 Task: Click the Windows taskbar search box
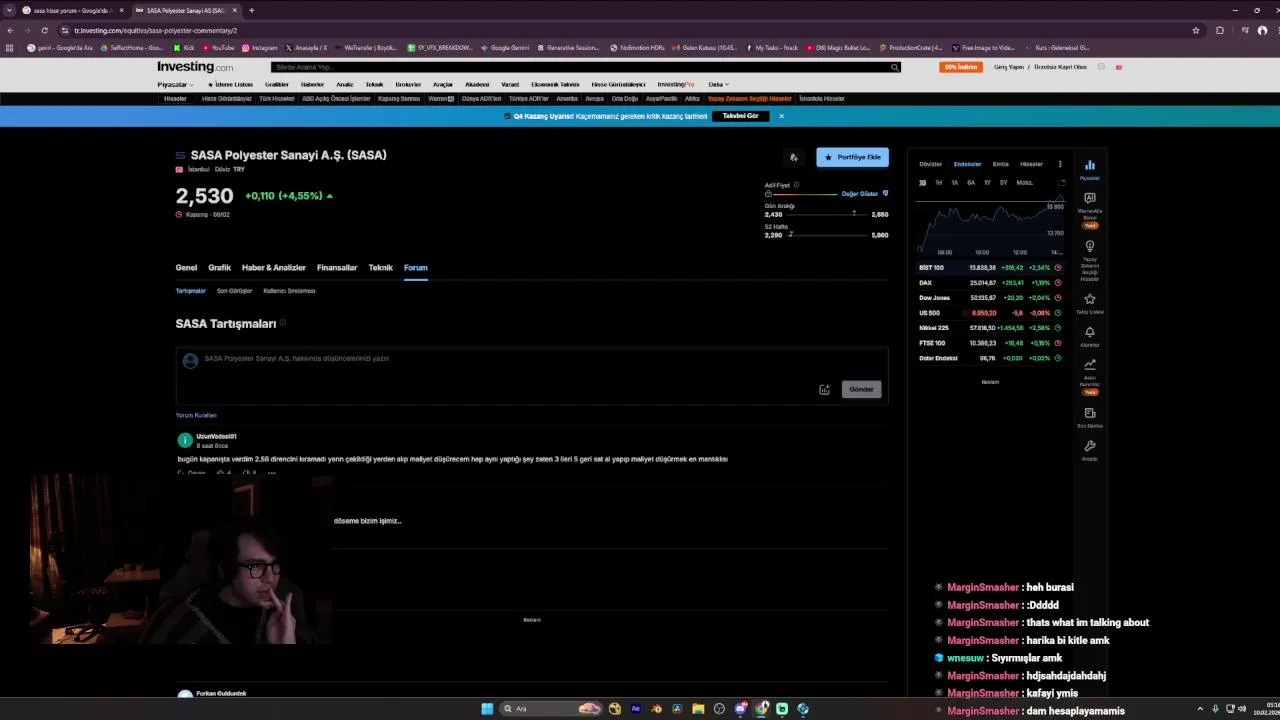click(550, 708)
